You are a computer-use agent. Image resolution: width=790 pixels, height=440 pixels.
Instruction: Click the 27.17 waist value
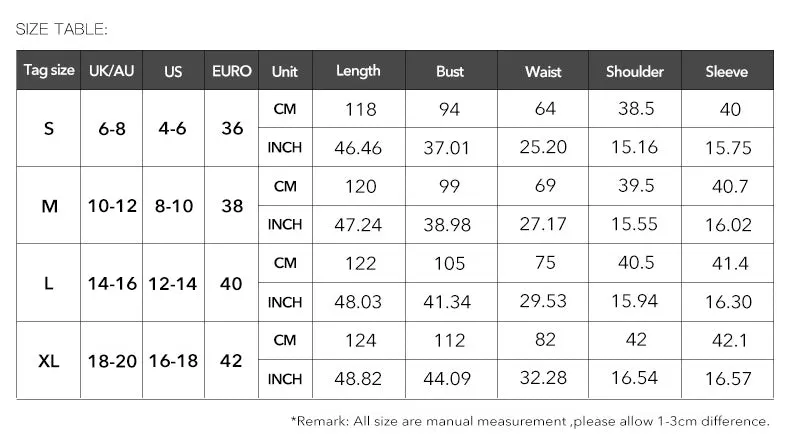click(x=543, y=224)
